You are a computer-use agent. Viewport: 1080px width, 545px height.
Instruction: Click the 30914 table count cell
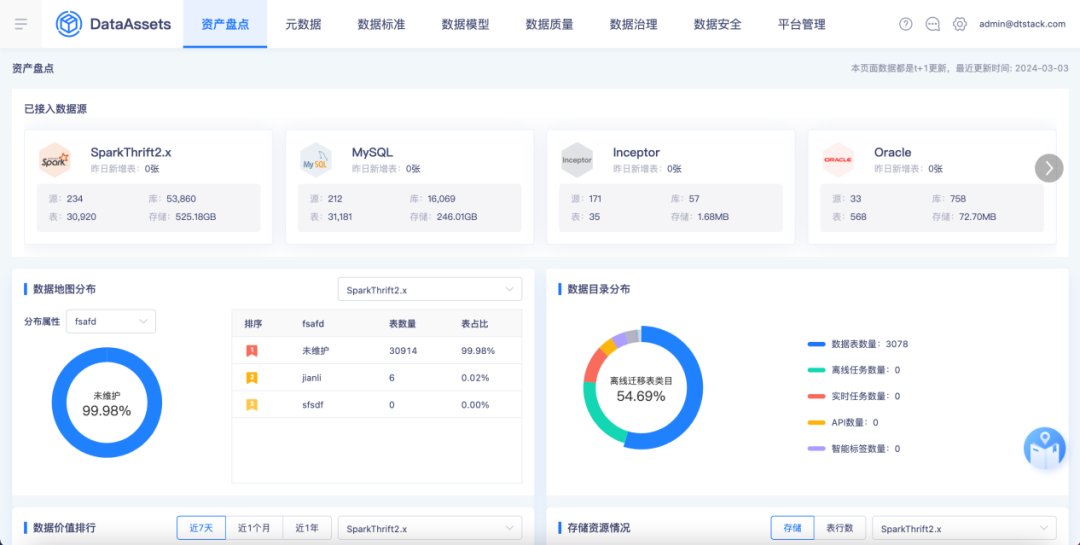point(403,351)
